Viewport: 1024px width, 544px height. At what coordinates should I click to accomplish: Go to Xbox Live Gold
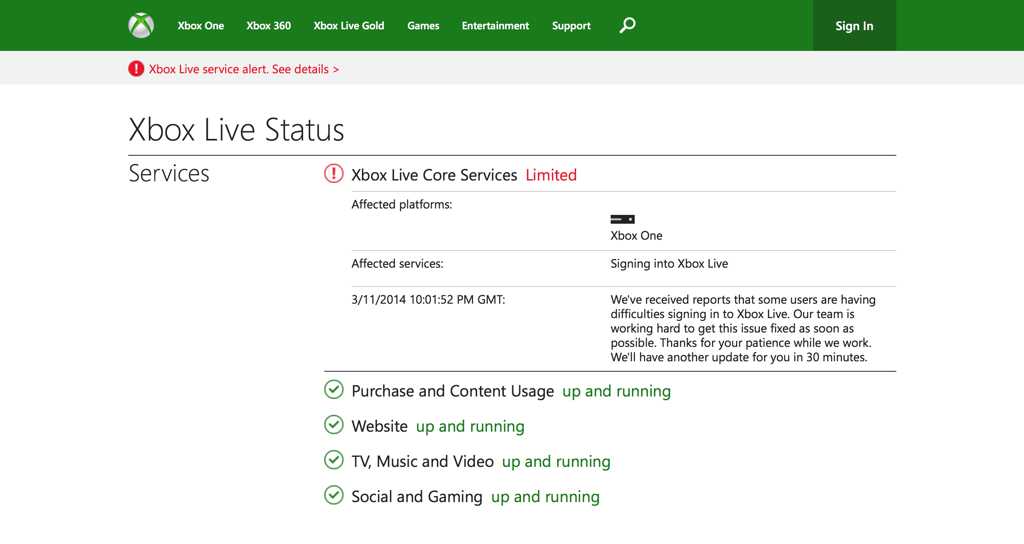coord(348,26)
